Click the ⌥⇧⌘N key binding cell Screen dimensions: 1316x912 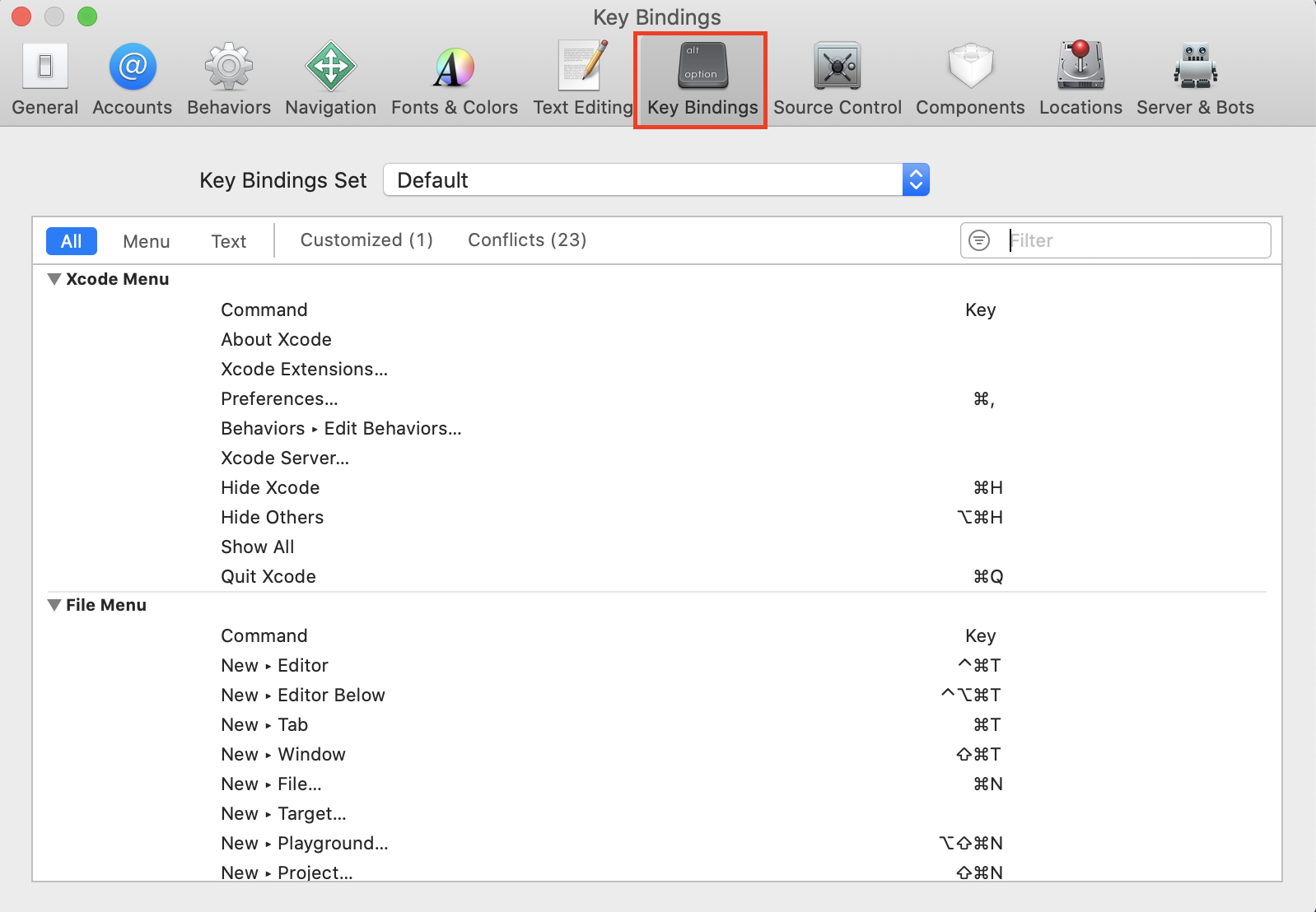click(x=972, y=843)
